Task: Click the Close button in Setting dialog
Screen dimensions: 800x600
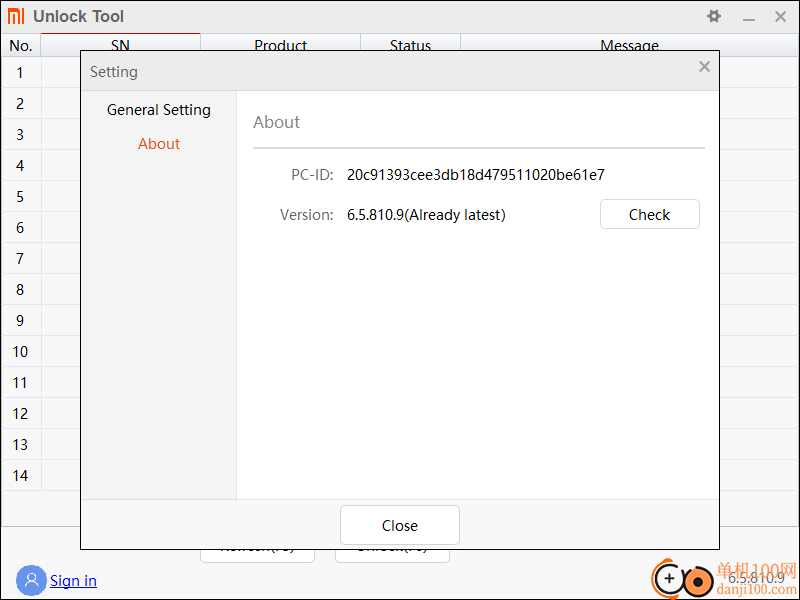Action: [399, 525]
